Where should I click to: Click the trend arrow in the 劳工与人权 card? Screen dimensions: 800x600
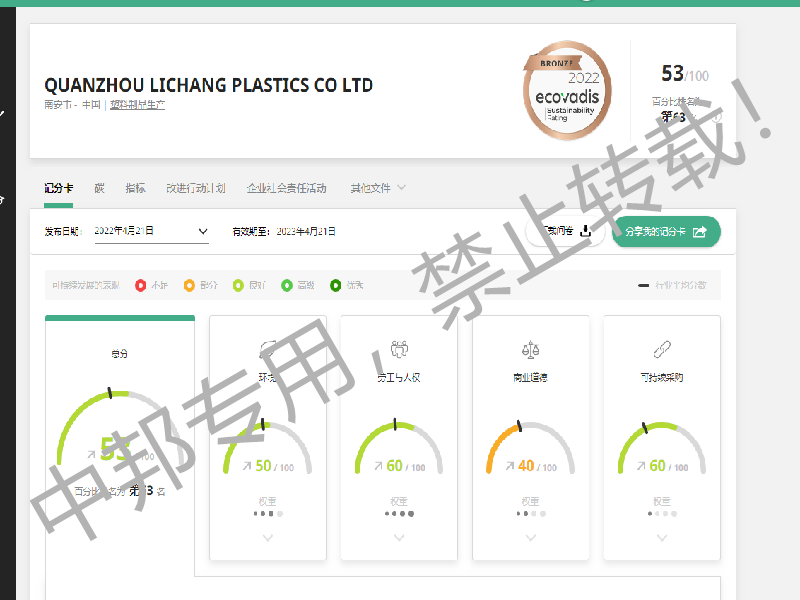378,466
